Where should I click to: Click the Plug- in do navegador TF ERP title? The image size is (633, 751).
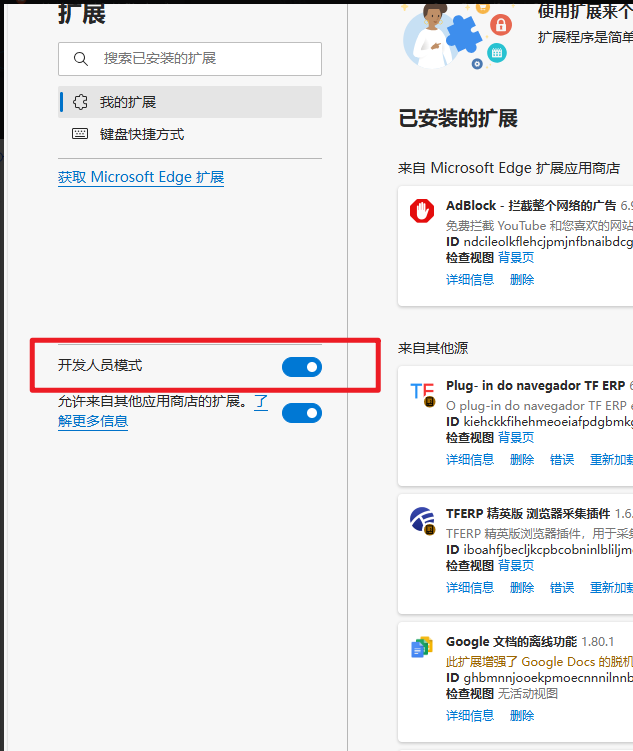535,386
